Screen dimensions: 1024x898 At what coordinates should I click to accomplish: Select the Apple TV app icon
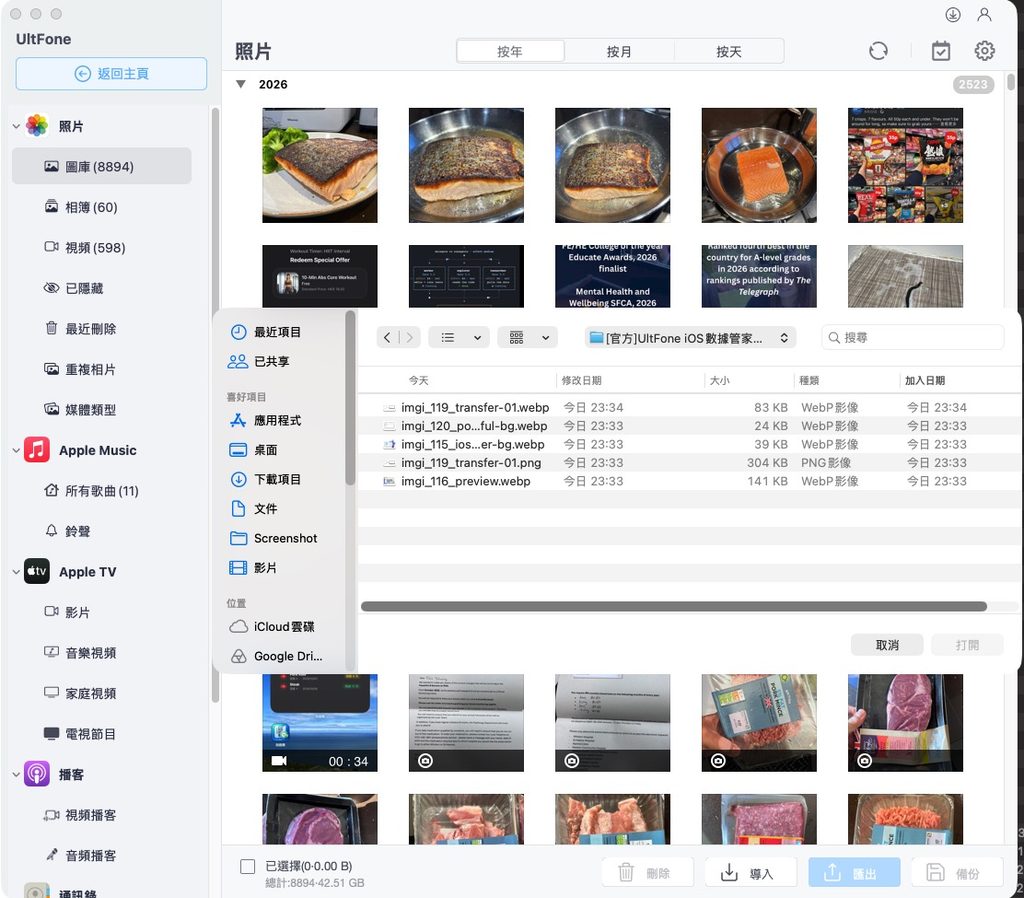pos(37,571)
